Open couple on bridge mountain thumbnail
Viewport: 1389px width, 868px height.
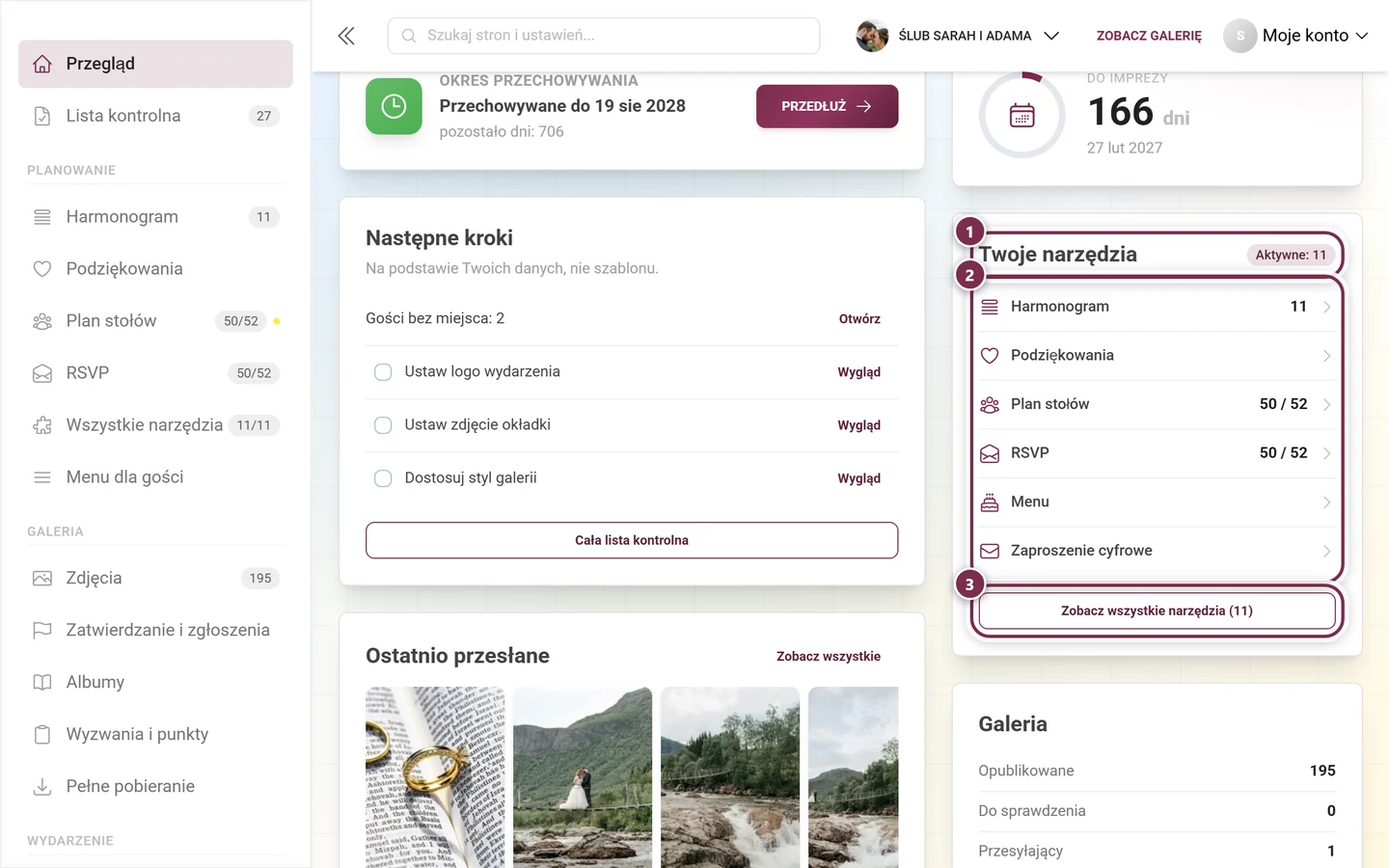[583, 777]
